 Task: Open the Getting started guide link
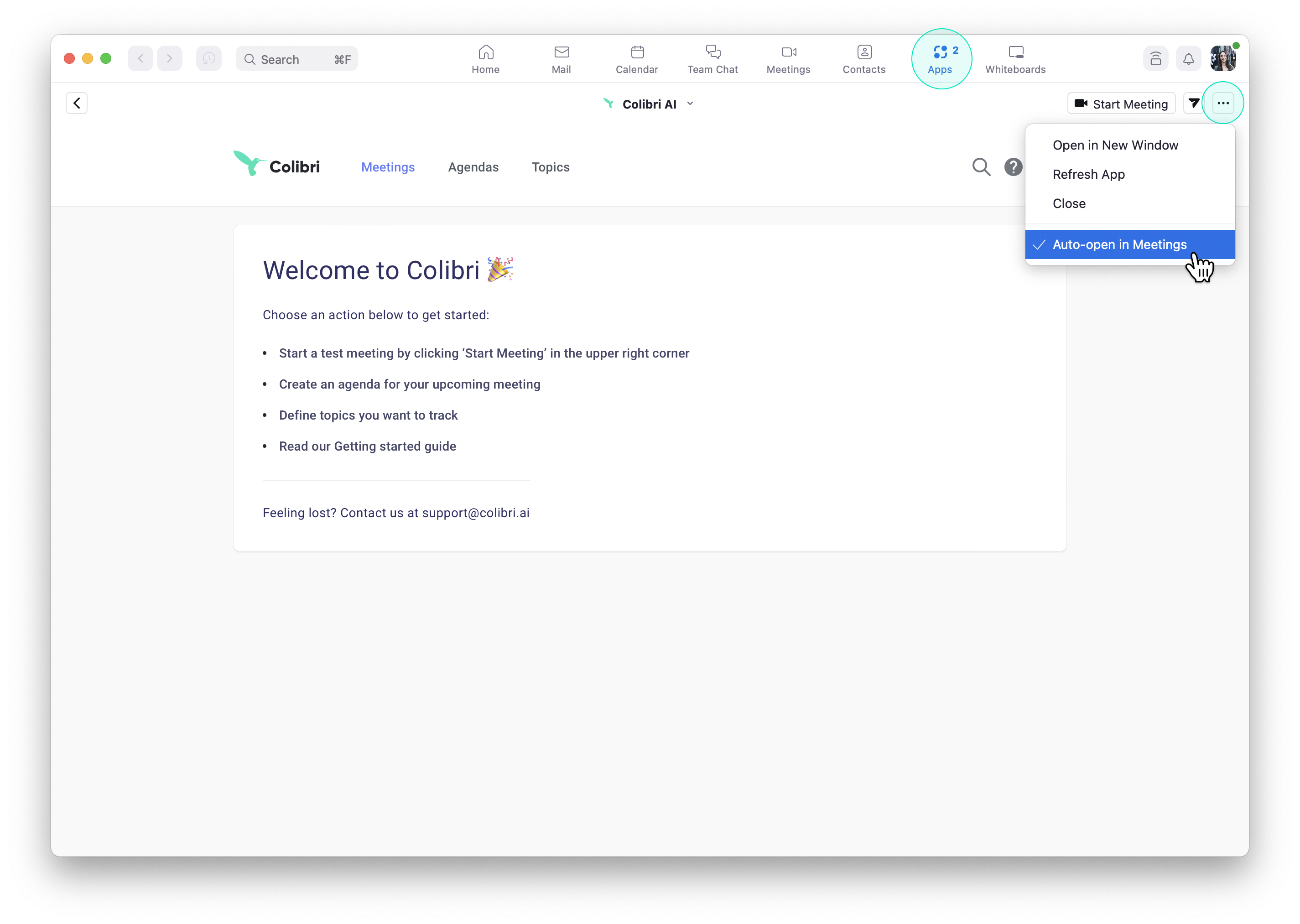click(395, 446)
